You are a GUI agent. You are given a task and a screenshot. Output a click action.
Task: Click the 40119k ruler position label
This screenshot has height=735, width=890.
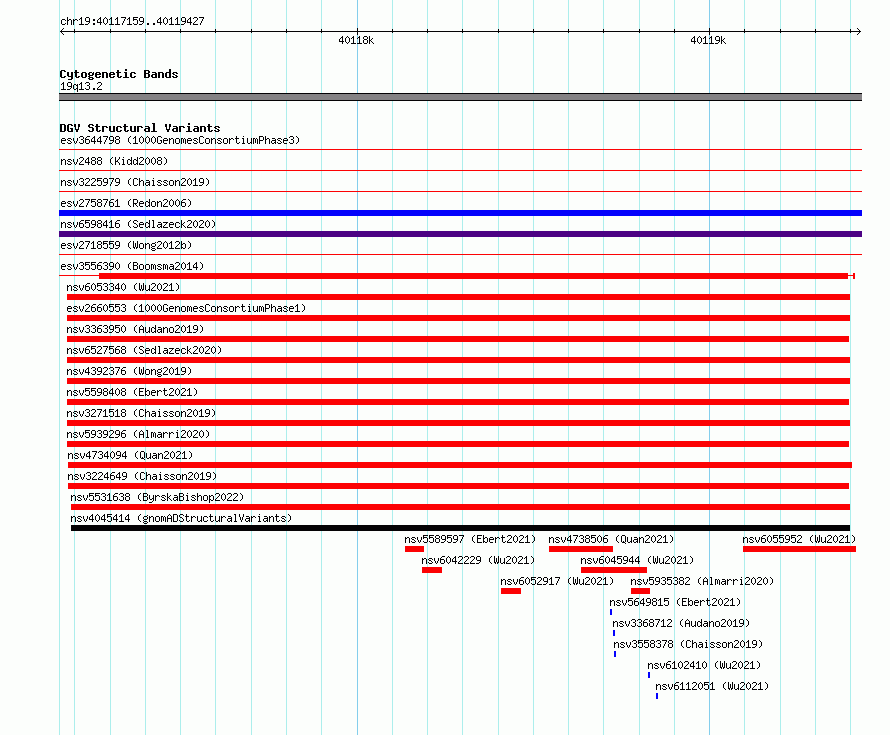click(x=708, y=40)
